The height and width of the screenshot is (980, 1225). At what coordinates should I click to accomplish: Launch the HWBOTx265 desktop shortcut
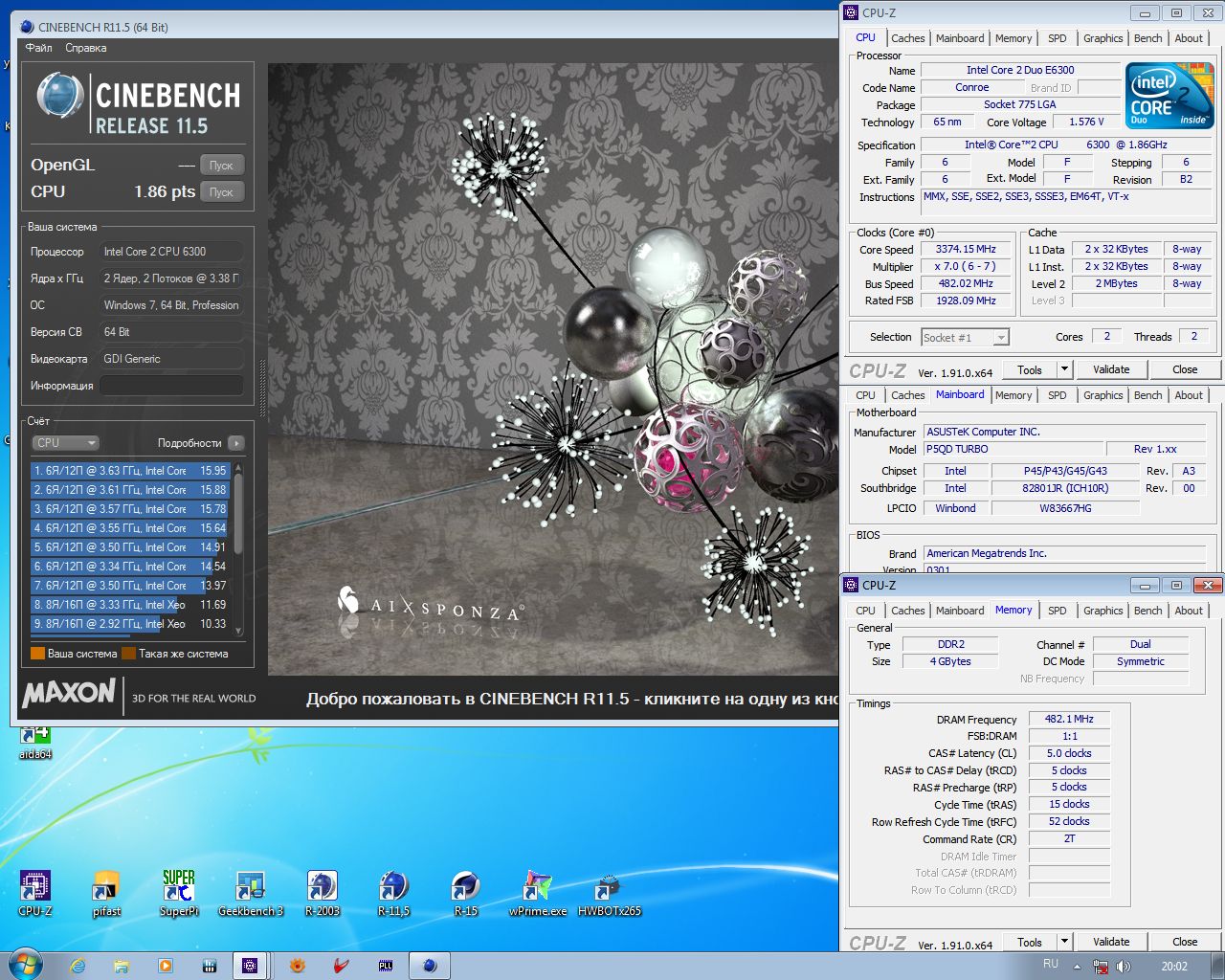(x=610, y=894)
